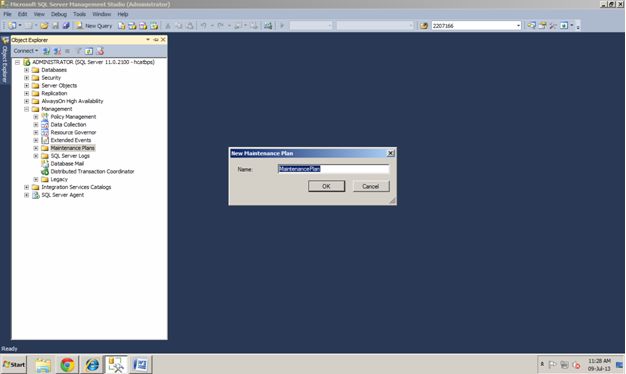Collapse the ADMINISTRATOR server node

pos(17,62)
